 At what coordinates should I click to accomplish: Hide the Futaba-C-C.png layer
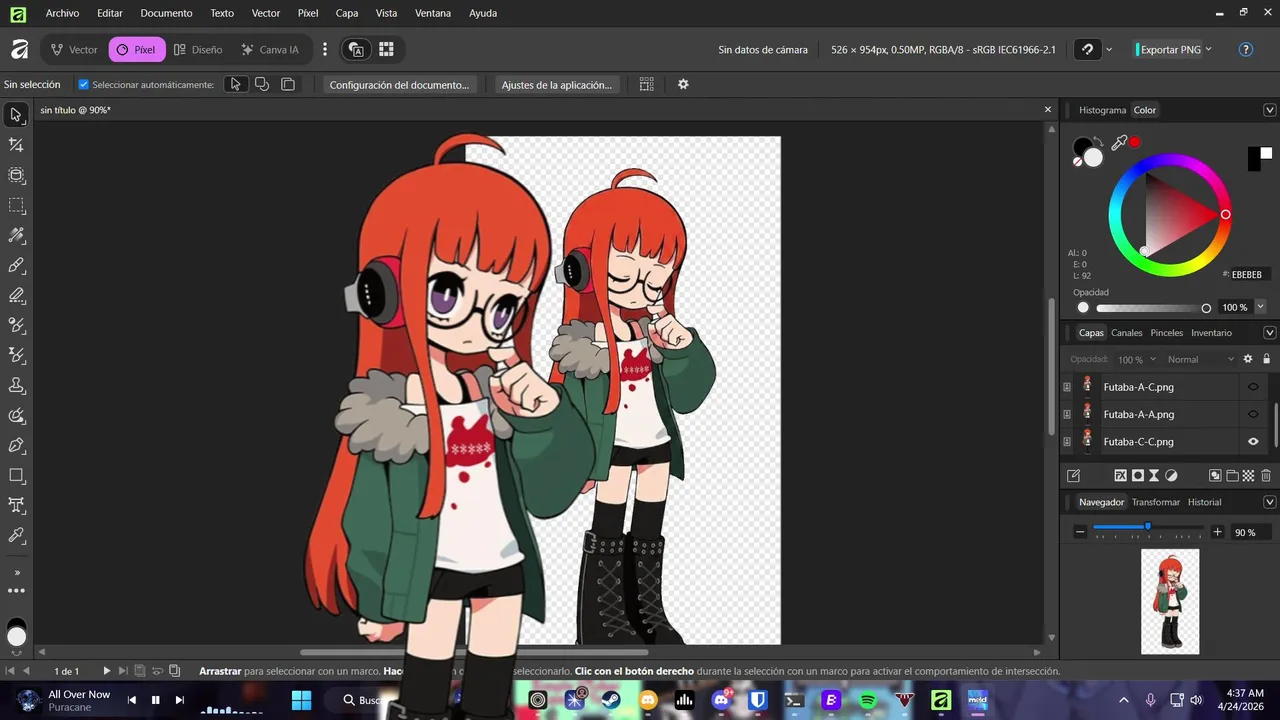coord(1253,441)
